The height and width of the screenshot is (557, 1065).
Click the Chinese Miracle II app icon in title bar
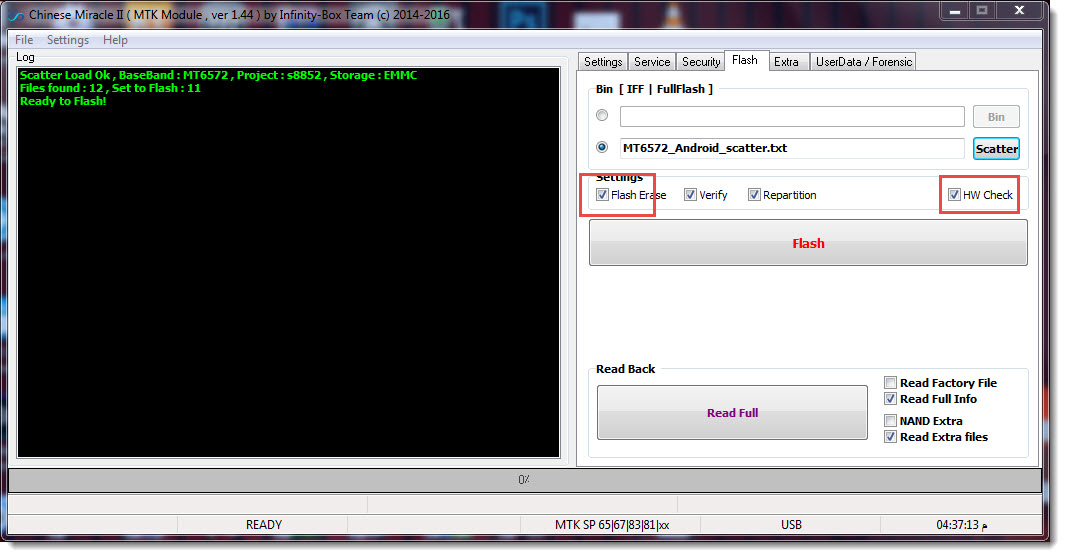click(x=15, y=15)
